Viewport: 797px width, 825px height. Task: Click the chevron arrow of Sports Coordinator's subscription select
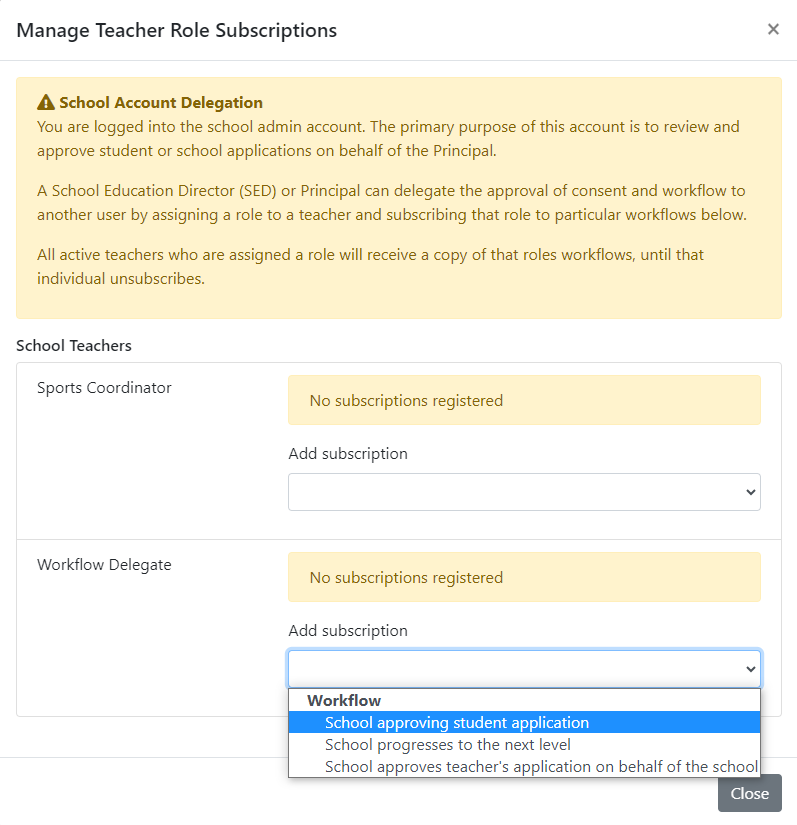click(x=750, y=492)
